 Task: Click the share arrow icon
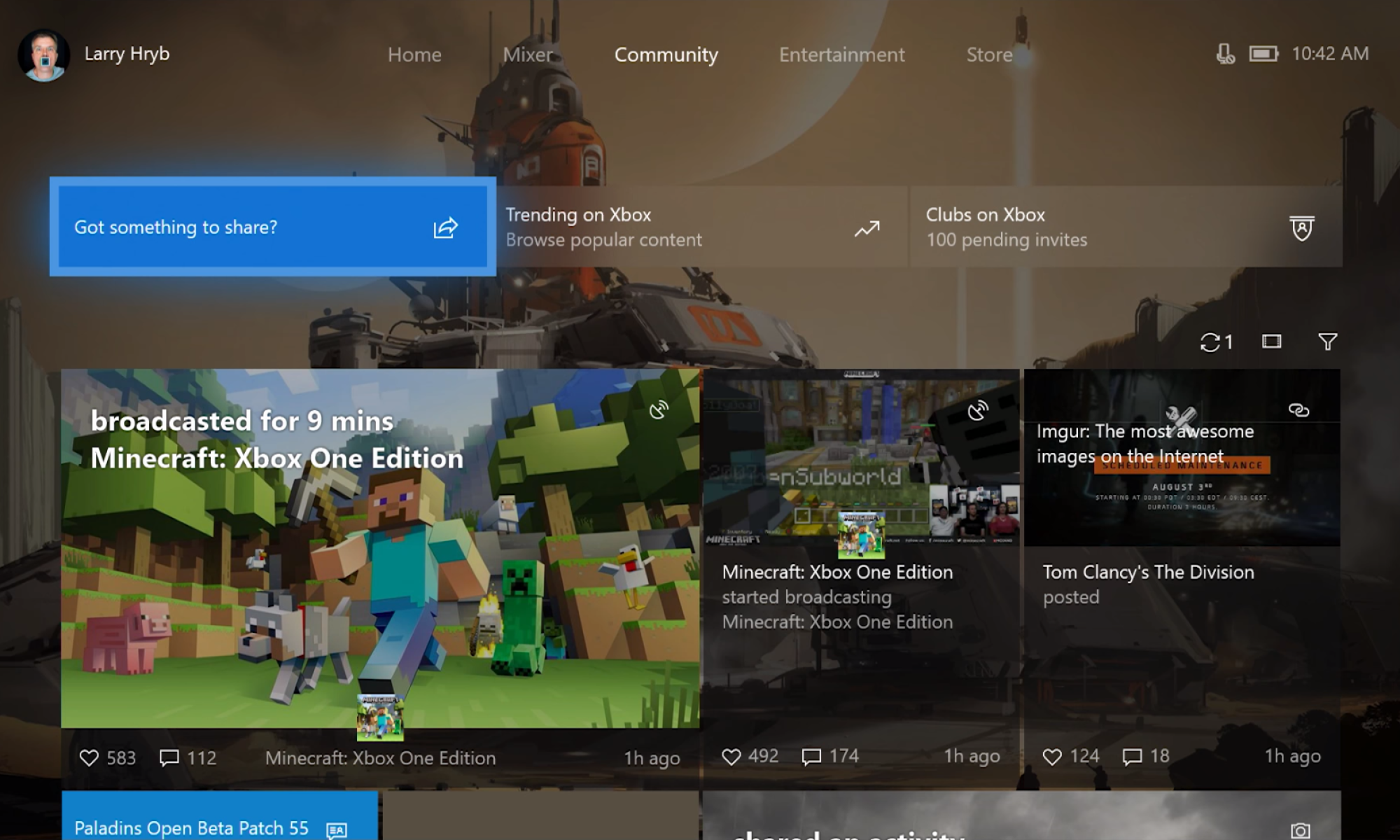click(x=445, y=227)
